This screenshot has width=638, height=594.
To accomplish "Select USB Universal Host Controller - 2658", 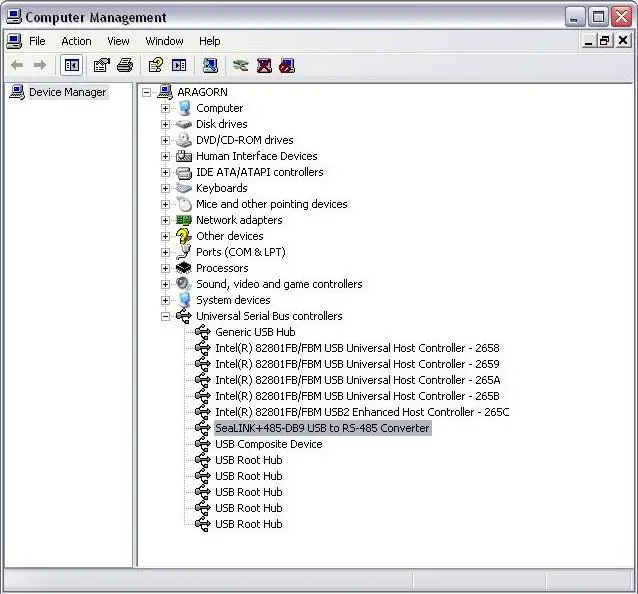I will tap(357, 348).
